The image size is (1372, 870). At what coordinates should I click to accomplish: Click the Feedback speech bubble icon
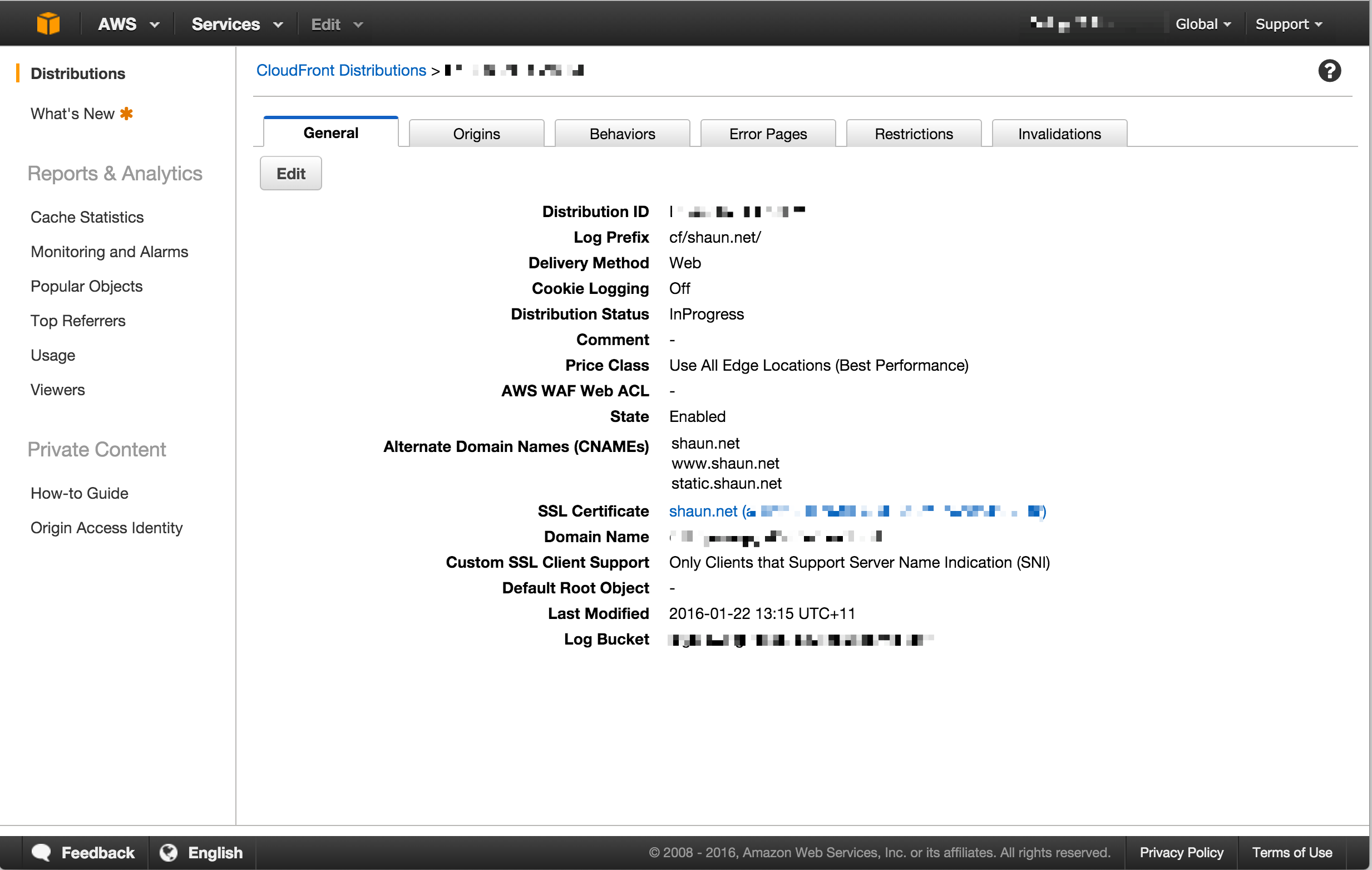(x=41, y=852)
